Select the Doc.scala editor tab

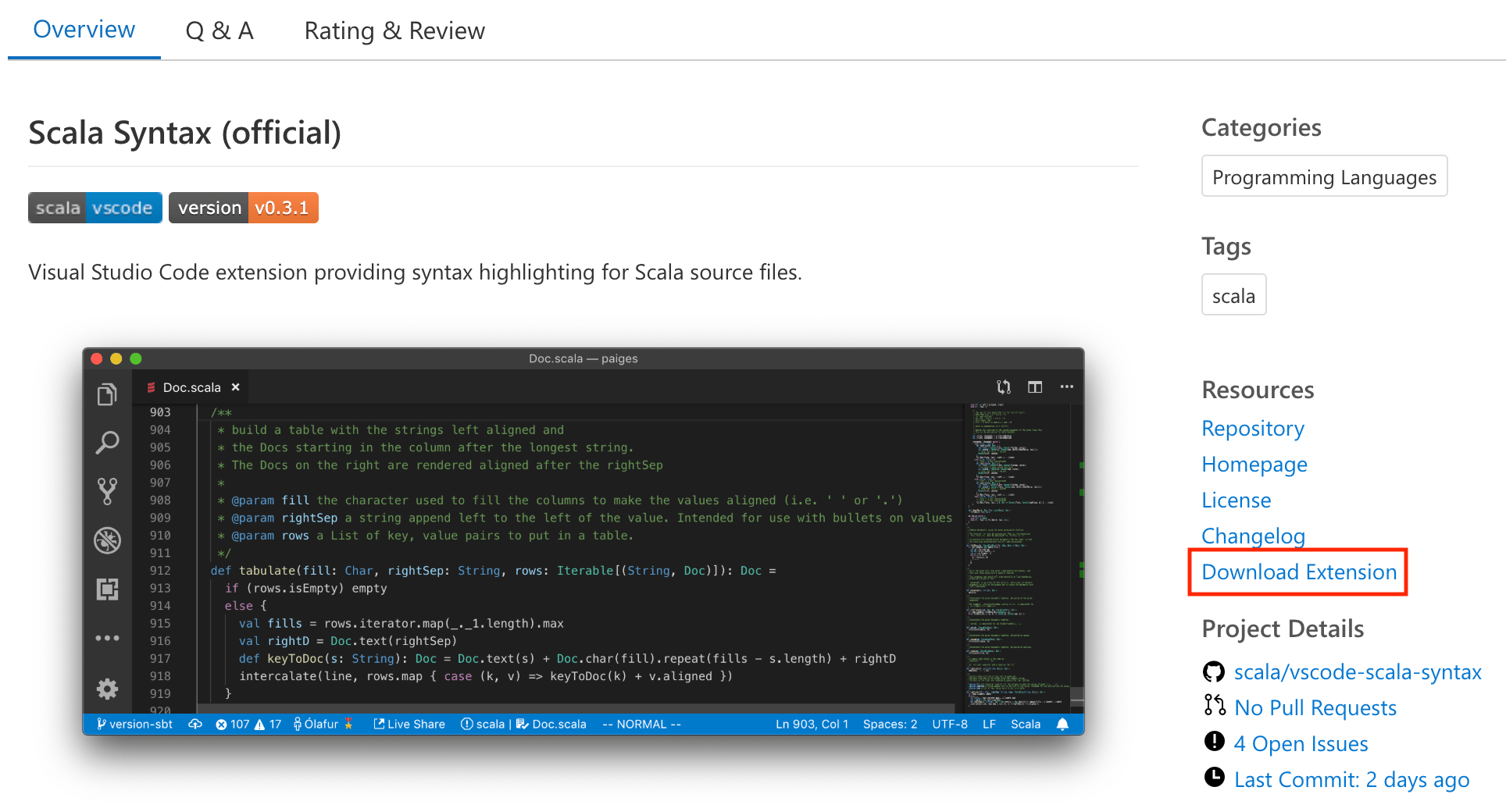tap(192, 387)
